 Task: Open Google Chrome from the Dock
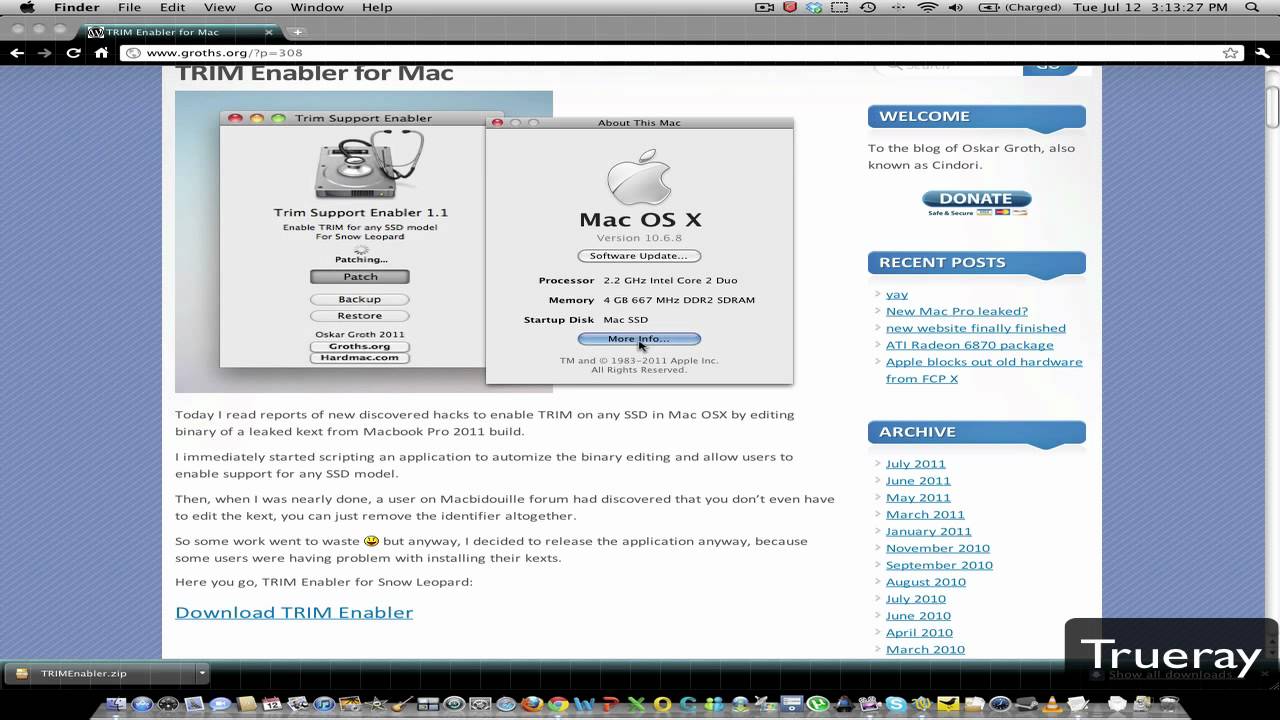558,704
